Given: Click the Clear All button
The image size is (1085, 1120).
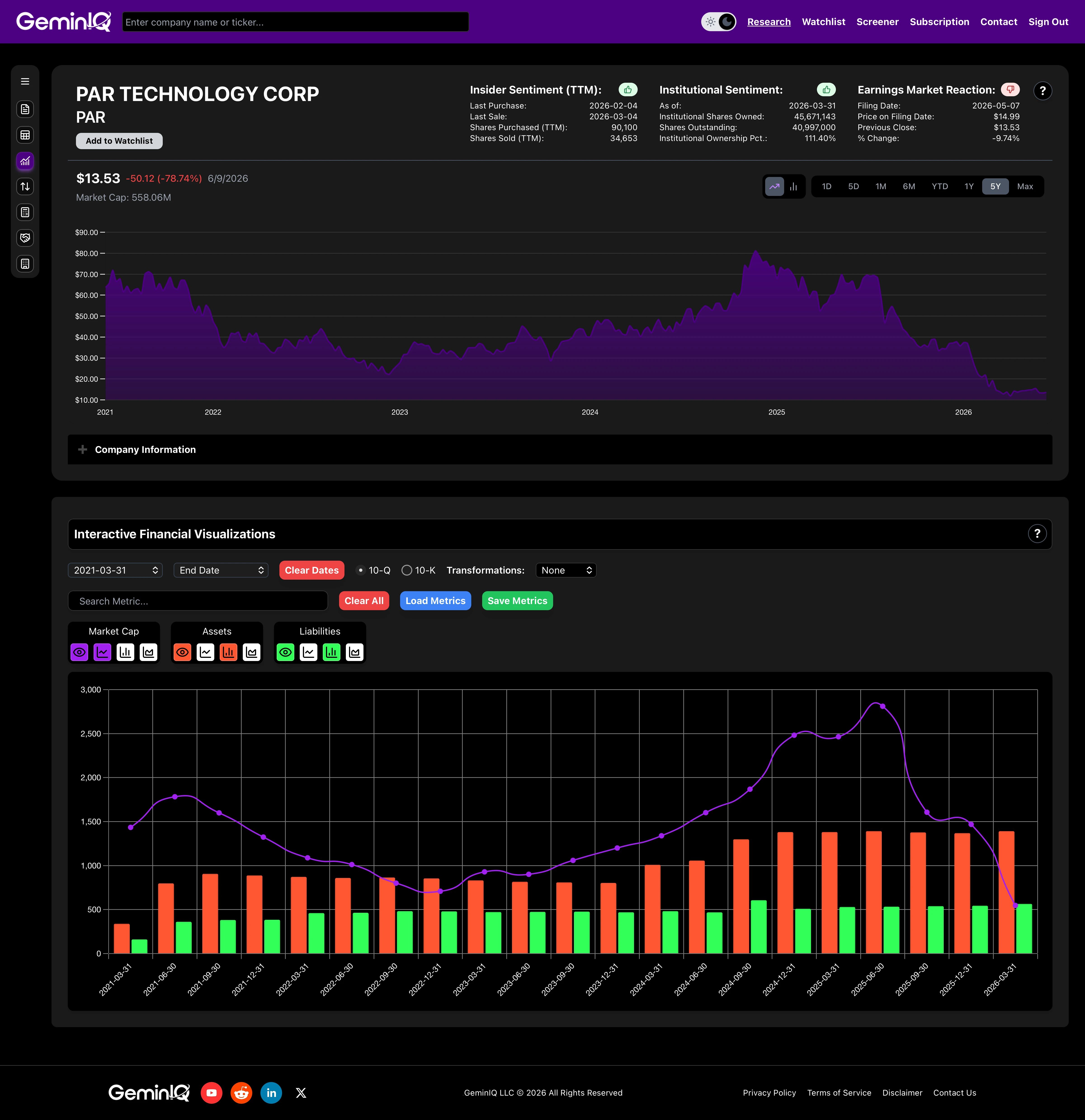Looking at the screenshot, I should point(364,601).
